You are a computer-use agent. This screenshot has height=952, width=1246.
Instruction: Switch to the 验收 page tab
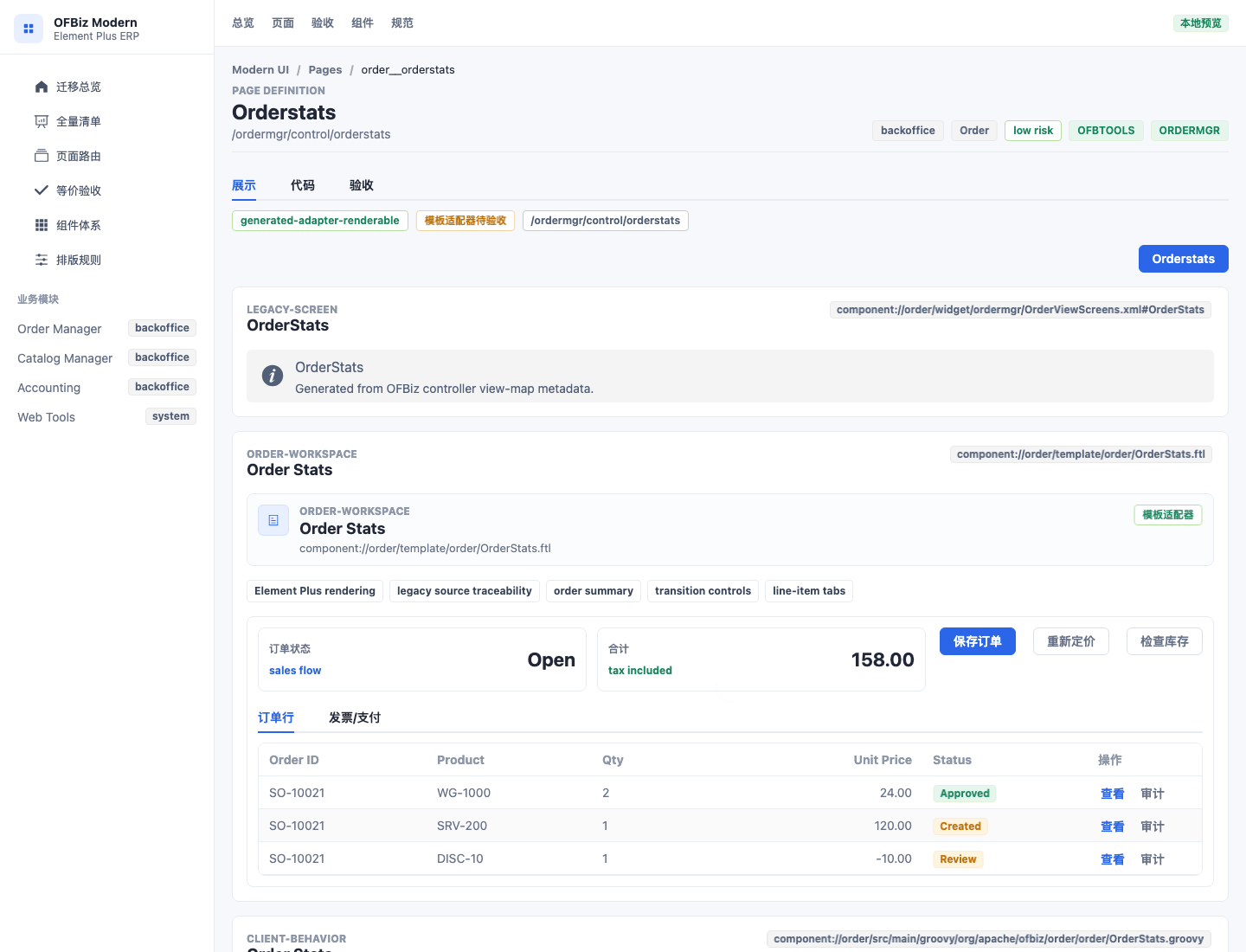[362, 185]
